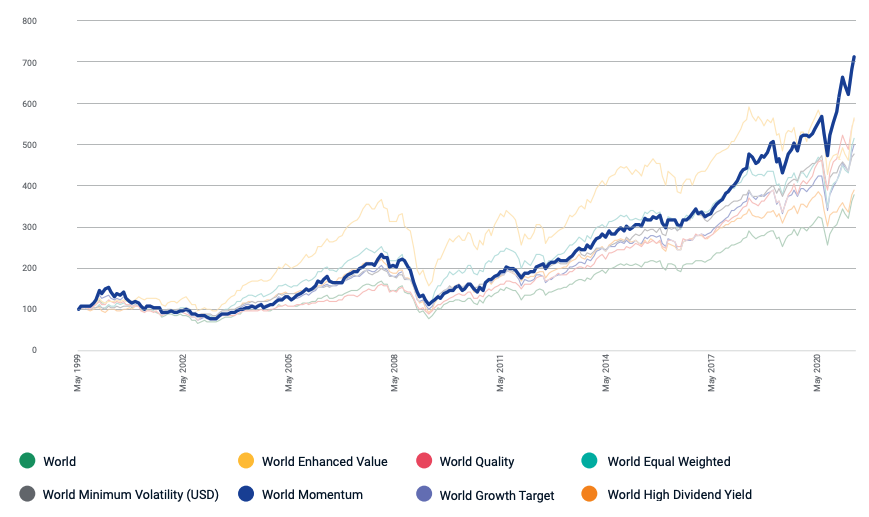Click the May 2002 x-axis label
Screen dimensions: 869x517
[x=183, y=373]
